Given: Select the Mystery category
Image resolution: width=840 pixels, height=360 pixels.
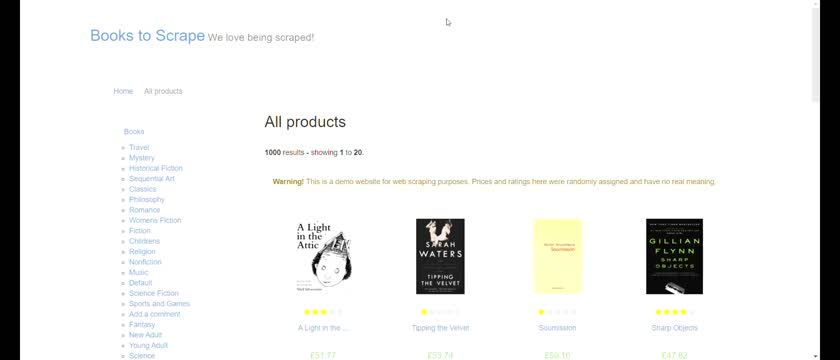Looking at the screenshot, I should click(142, 158).
